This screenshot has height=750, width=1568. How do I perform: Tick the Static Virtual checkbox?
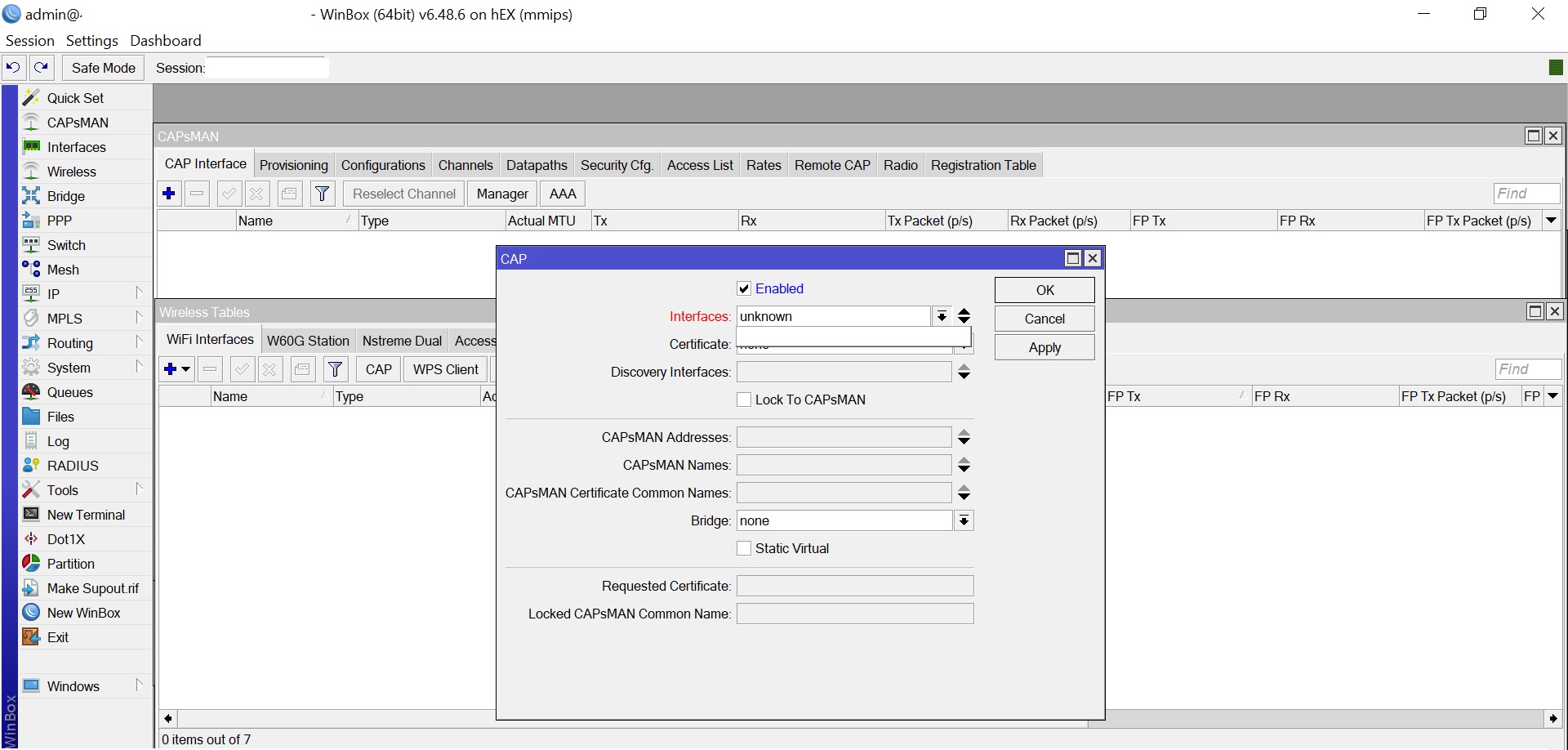tap(744, 548)
